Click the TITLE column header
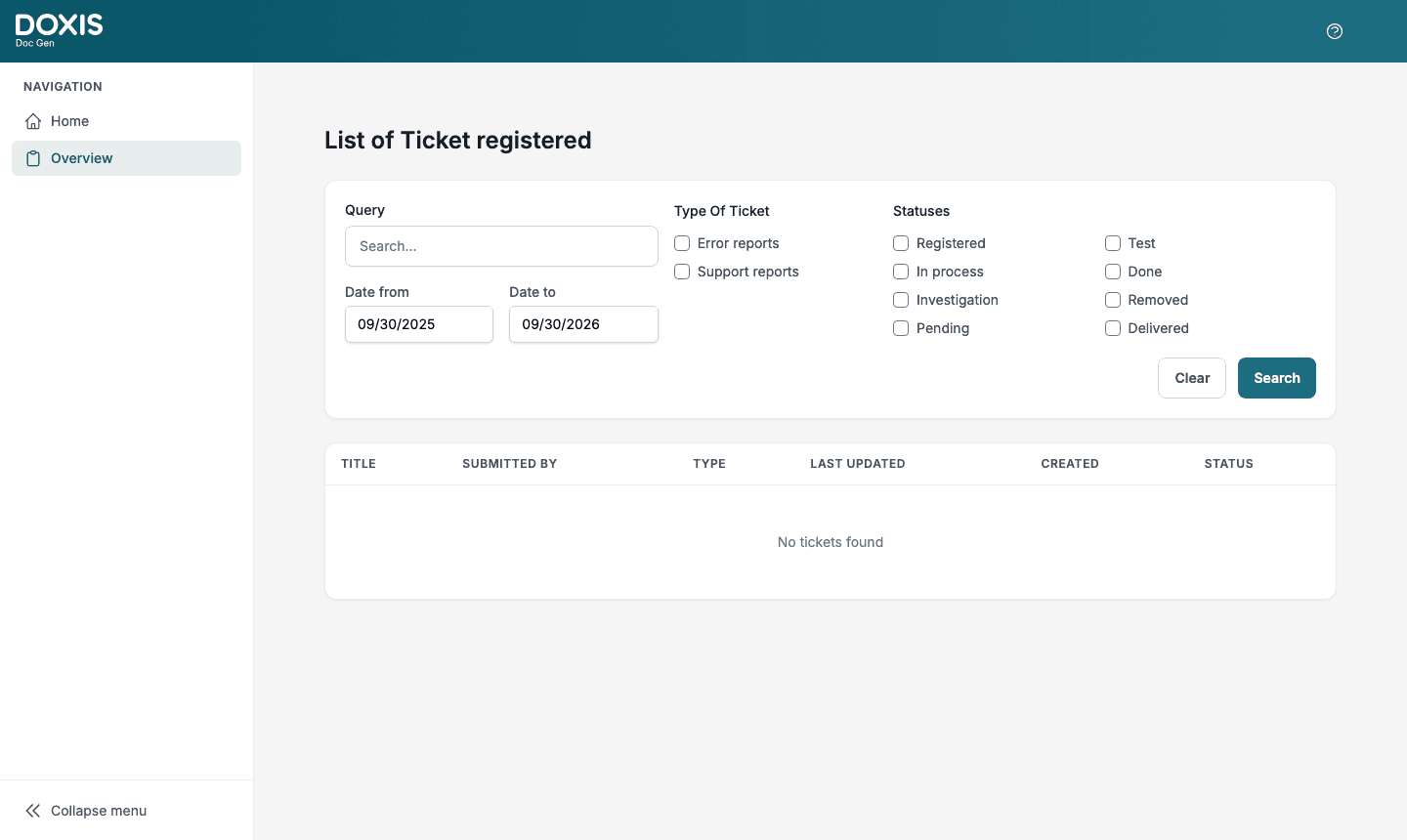 coord(359,464)
